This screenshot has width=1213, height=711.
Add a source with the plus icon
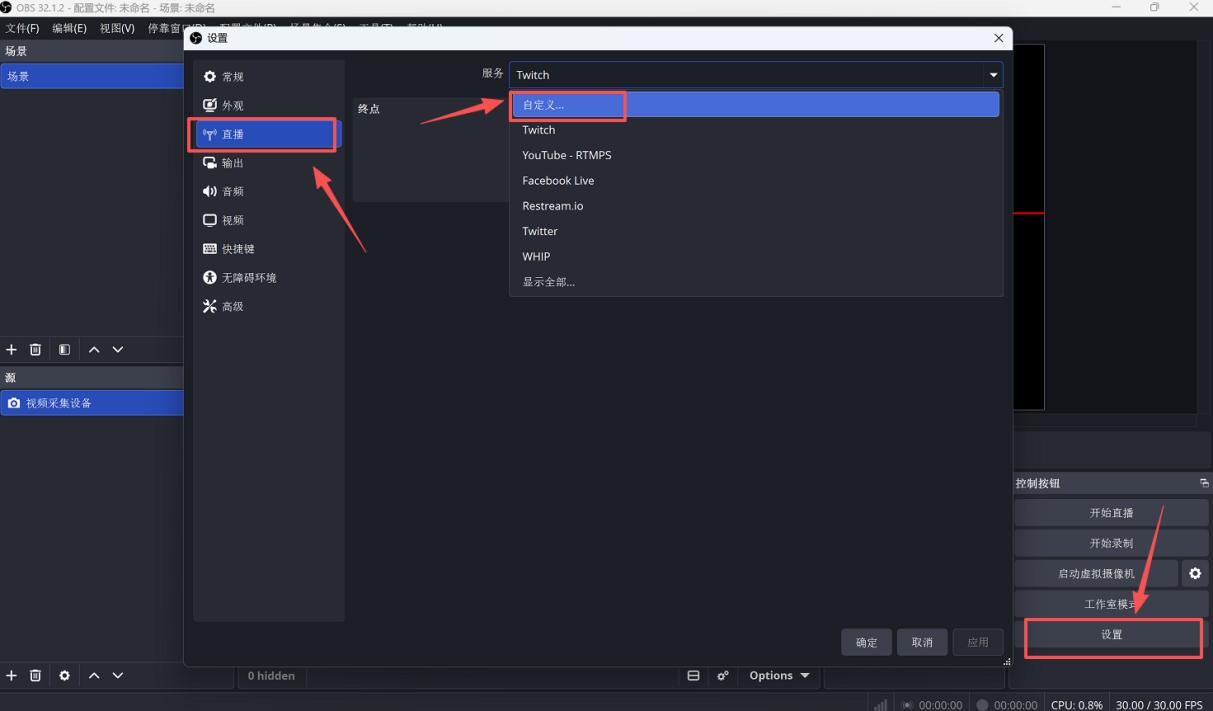point(12,676)
